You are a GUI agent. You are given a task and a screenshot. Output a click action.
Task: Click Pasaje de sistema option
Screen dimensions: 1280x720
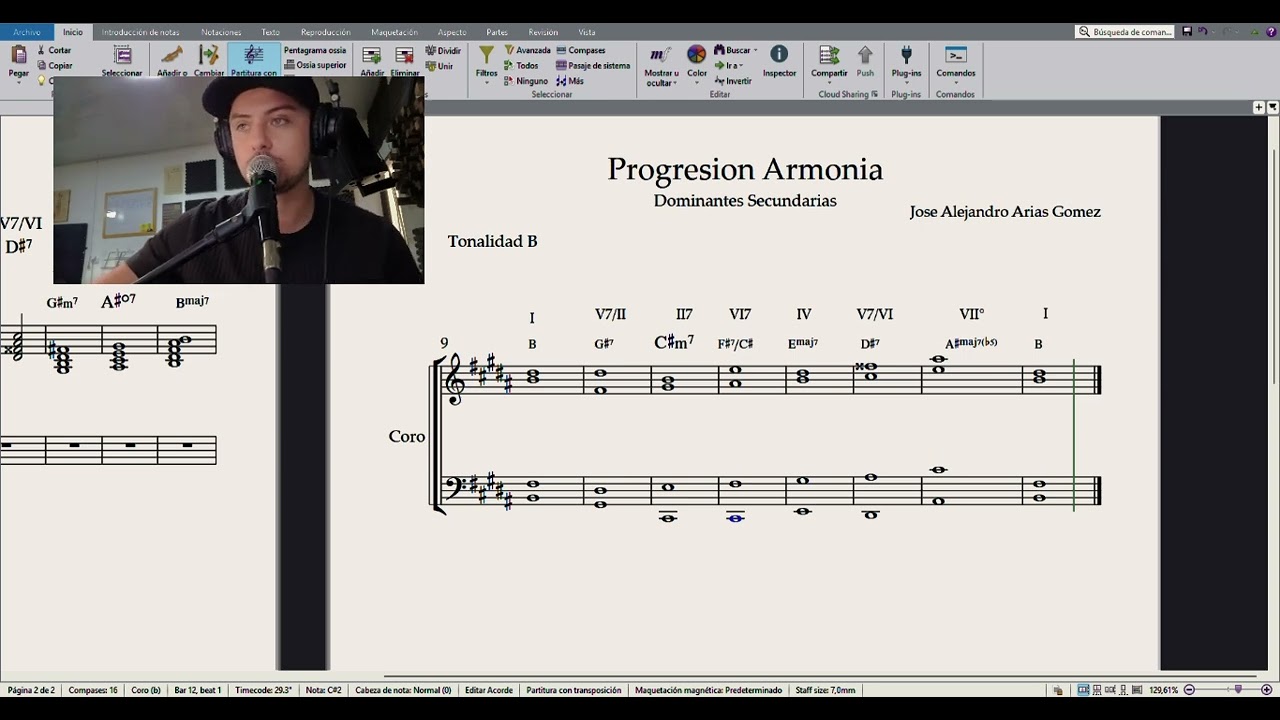coord(593,66)
